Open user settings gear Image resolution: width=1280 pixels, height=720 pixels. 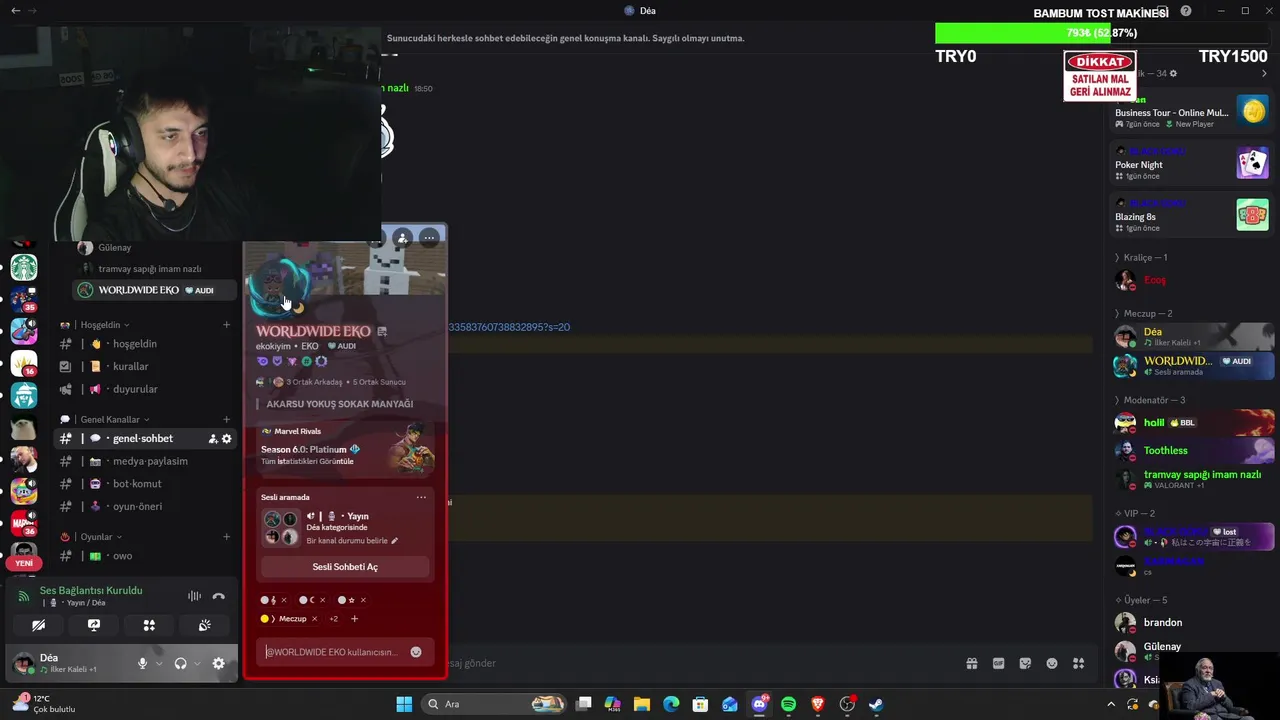219,663
